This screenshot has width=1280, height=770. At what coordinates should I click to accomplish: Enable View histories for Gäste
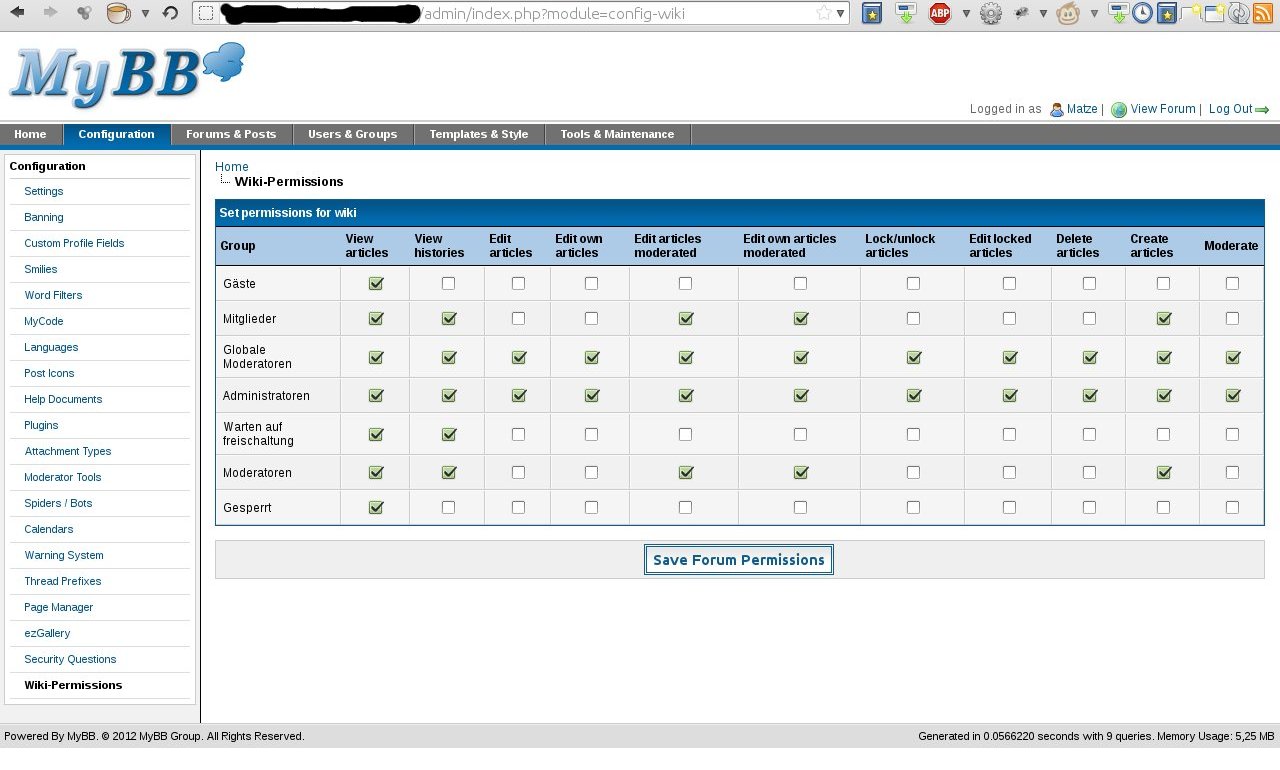click(x=448, y=284)
